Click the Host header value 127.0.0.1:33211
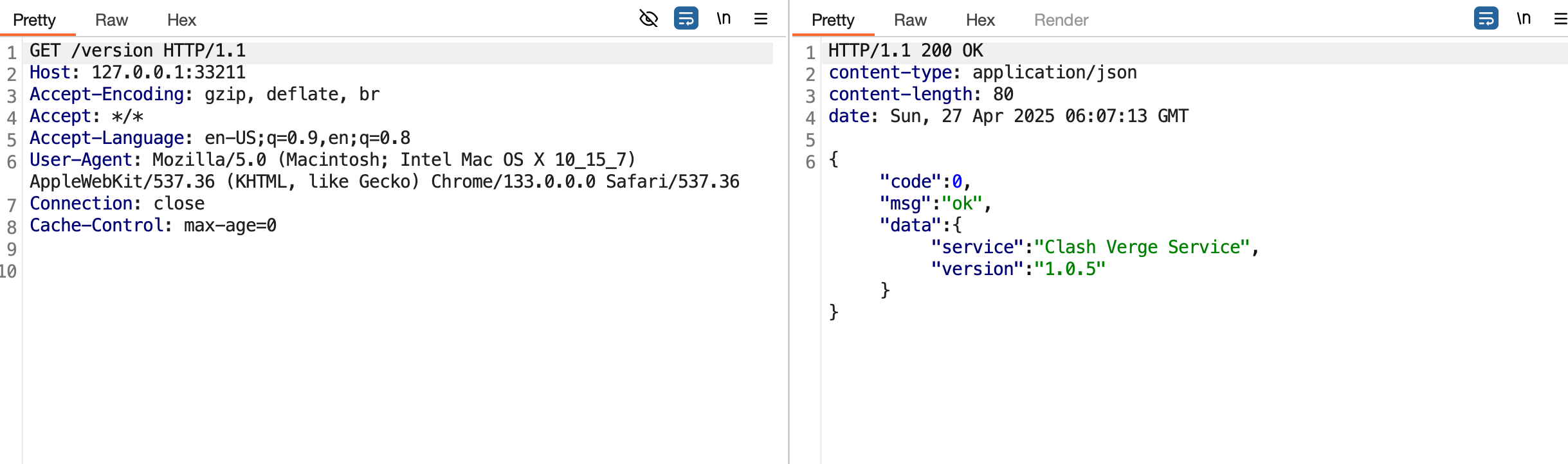1568x464 pixels. coord(169,73)
